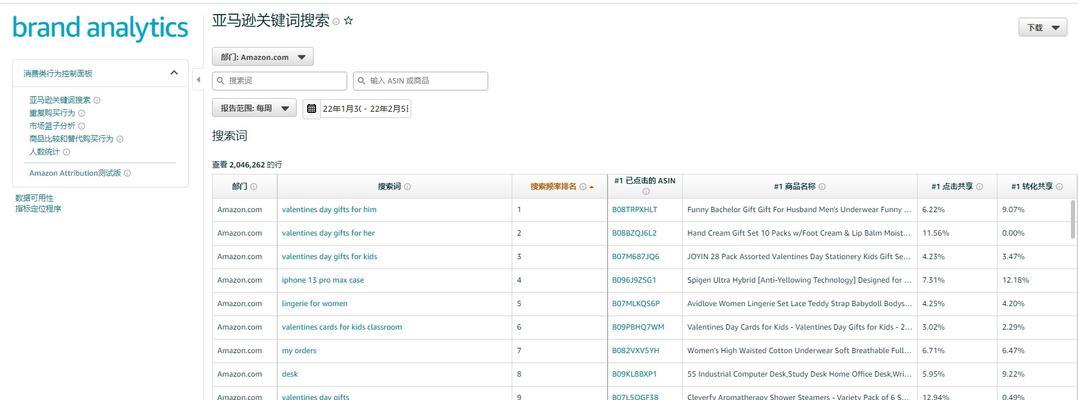Click the sort arrow in 搜索频率排名 header
This screenshot has width=1078, height=400.
coord(592,187)
